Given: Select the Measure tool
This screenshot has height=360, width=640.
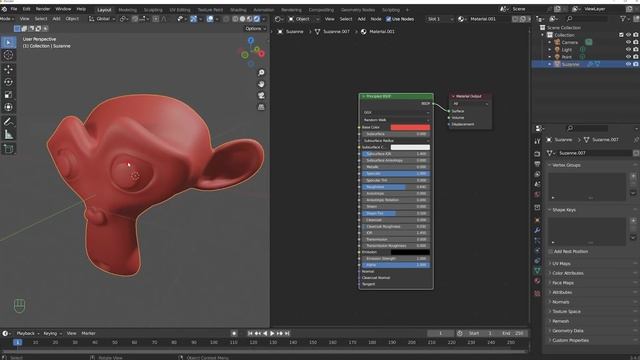Looking at the screenshot, I should pos(8,135).
